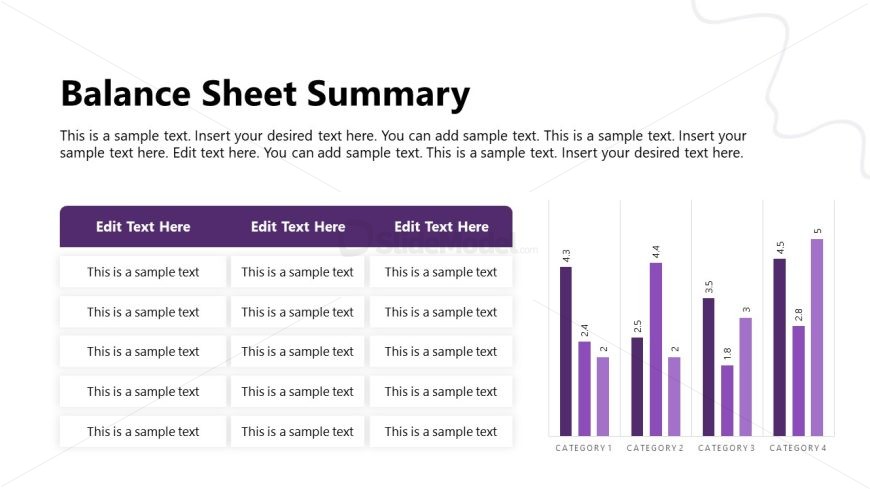Image resolution: width=870 pixels, height=489 pixels.
Task: Select the middle column's Edit Text Here header
Action: pyautogui.click(x=298, y=227)
